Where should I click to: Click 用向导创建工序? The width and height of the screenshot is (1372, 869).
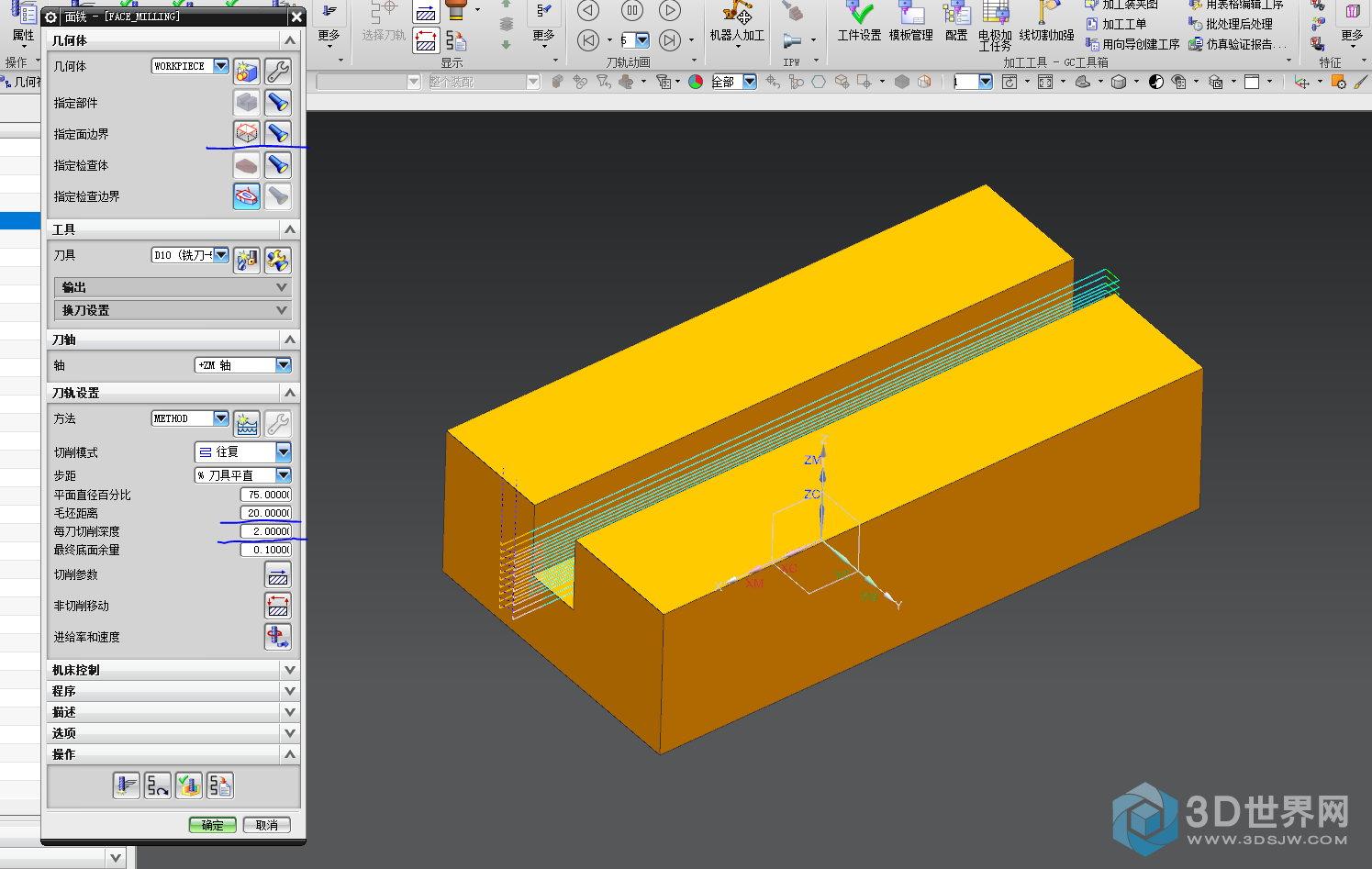(x=1132, y=44)
